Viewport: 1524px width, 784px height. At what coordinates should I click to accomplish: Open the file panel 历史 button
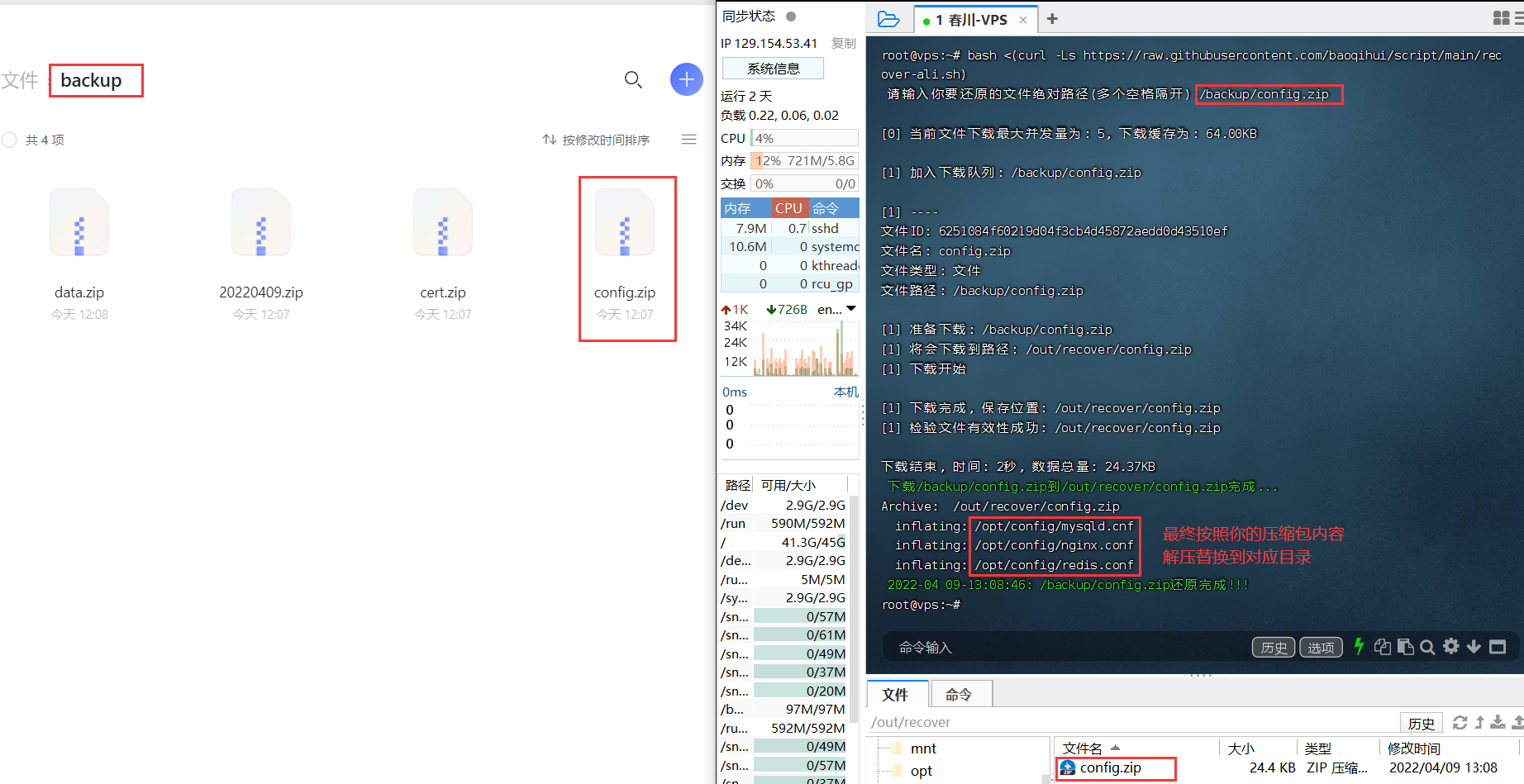coord(1422,723)
